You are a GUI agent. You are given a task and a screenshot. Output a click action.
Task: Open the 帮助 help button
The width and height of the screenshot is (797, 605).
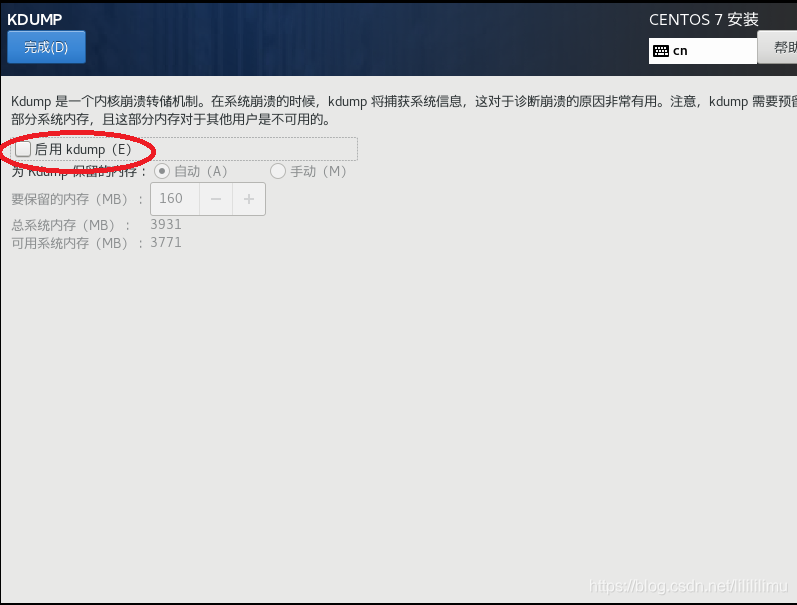(778, 47)
